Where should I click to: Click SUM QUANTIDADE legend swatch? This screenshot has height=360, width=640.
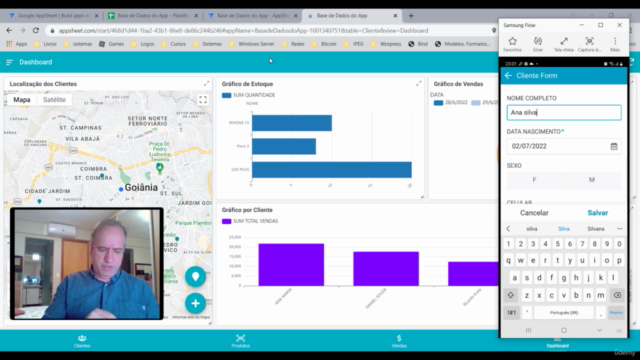tap(227, 95)
